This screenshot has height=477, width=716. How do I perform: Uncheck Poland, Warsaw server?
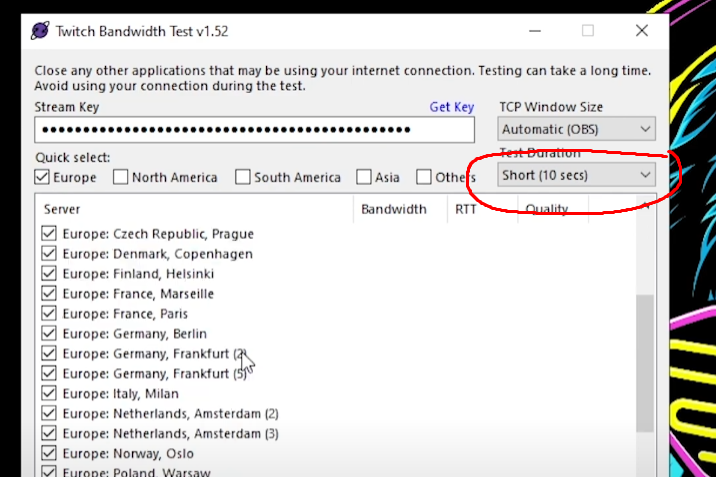(x=49, y=472)
